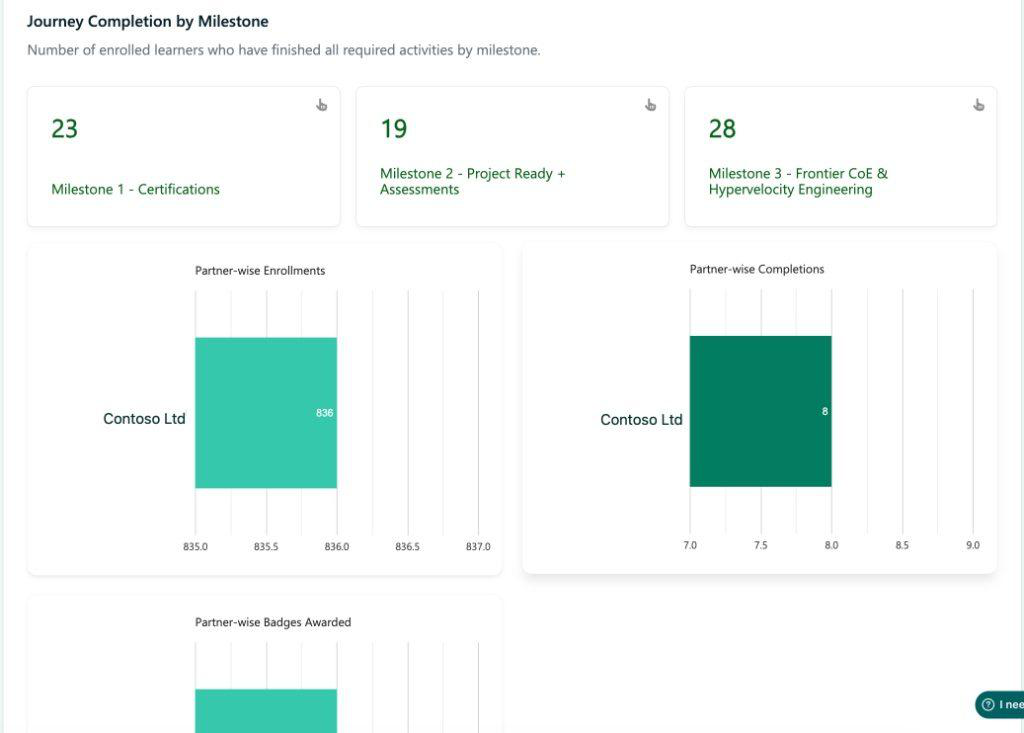Screen dimensions: 1024x733
Task: Click the Journey Completion by Milestone heading
Action: point(148,22)
